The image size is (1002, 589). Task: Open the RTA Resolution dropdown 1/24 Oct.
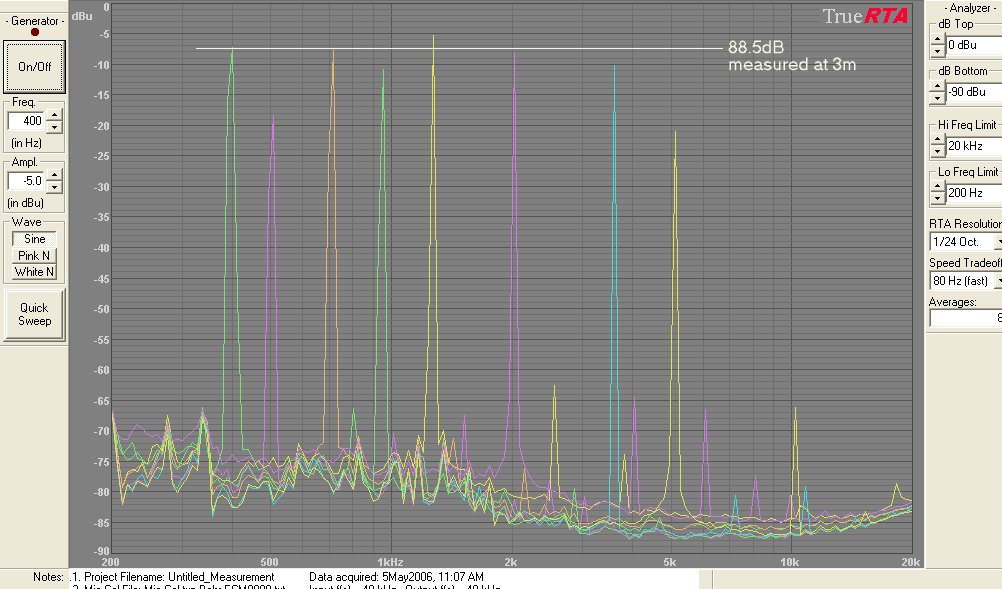(966, 242)
